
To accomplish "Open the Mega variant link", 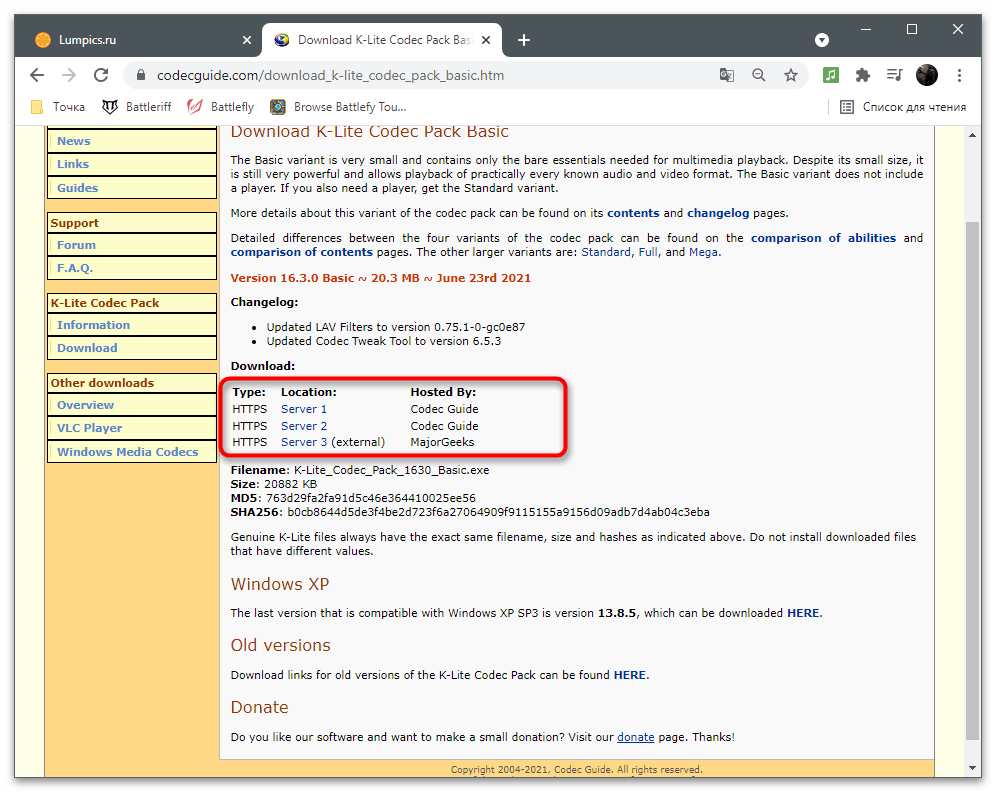I will tap(703, 252).
